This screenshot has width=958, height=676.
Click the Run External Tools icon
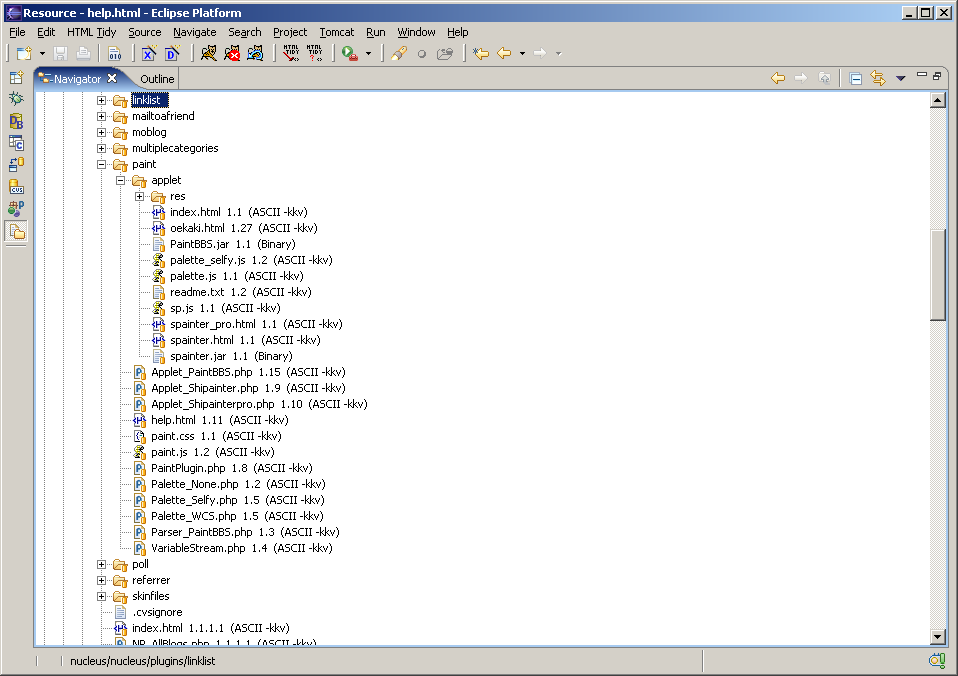[x=349, y=54]
